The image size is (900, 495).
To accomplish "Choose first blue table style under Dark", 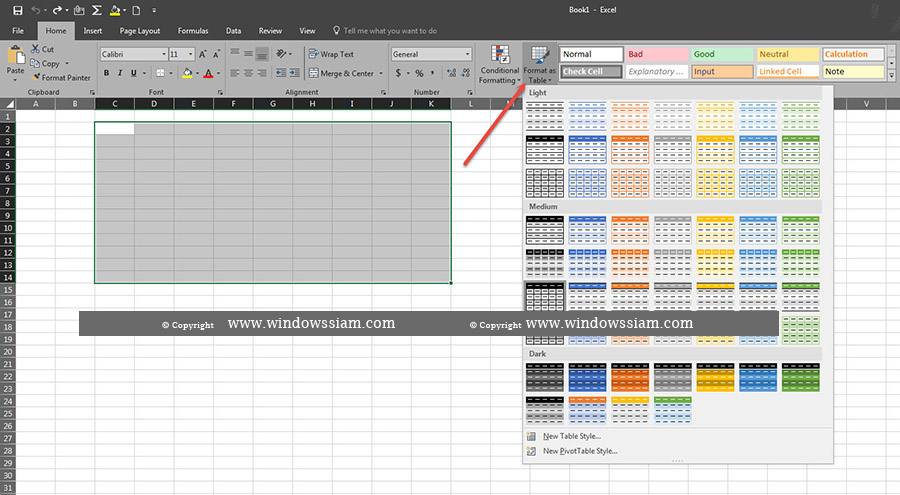I will tap(587, 377).
